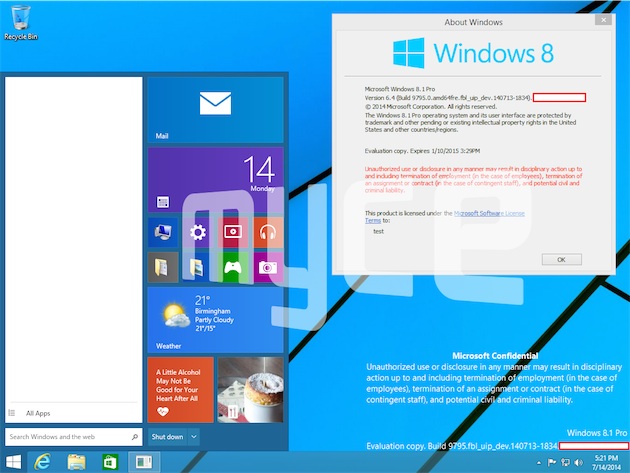Open the Weather tile for Birmingham
The height and width of the screenshot is (473, 630).
tap(215, 320)
